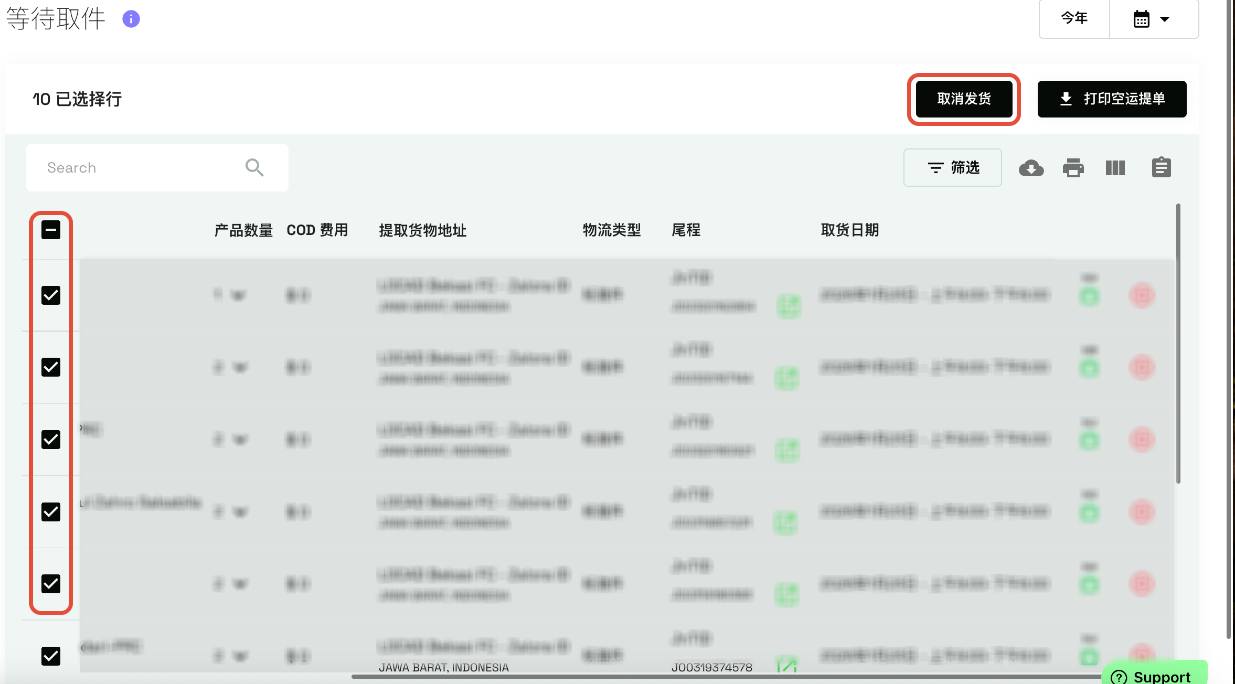Open the Support help widget
1235x684 pixels.
click(1154, 675)
